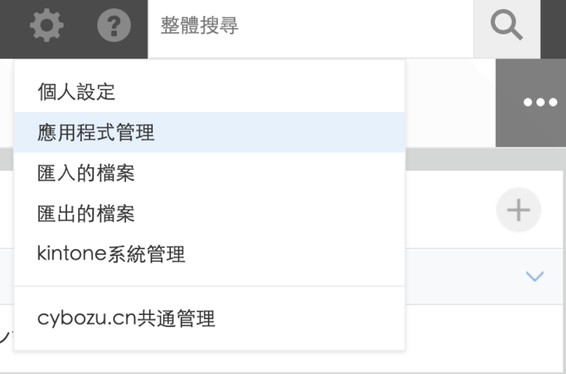Select the exported files option
This screenshot has height=374, width=566.
(209, 213)
